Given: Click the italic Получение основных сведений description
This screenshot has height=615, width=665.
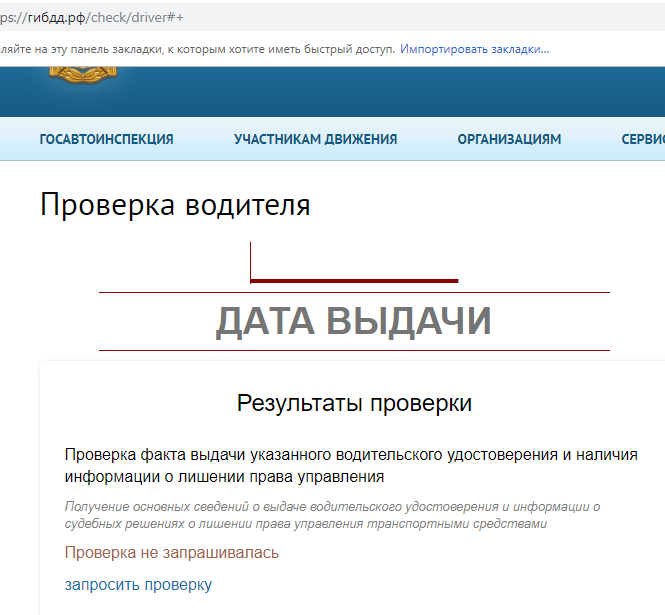Looking at the screenshot, I should point(332,515).
